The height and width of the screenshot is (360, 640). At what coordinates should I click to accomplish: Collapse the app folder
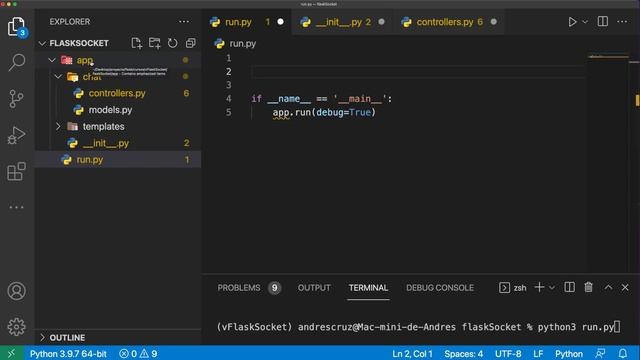click(x=52, y=60)
